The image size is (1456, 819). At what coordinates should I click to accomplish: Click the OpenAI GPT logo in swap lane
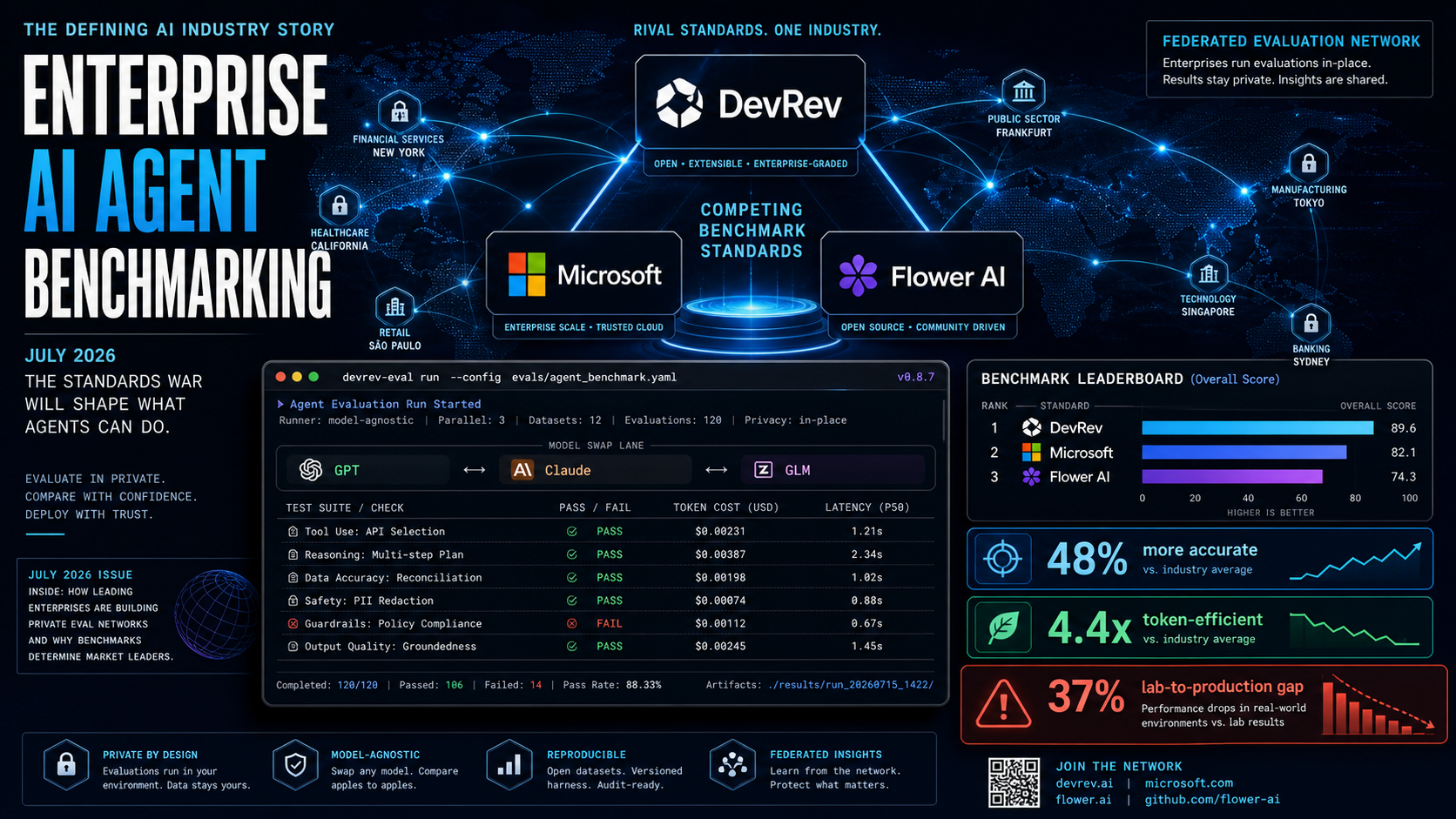click(311, 470)
